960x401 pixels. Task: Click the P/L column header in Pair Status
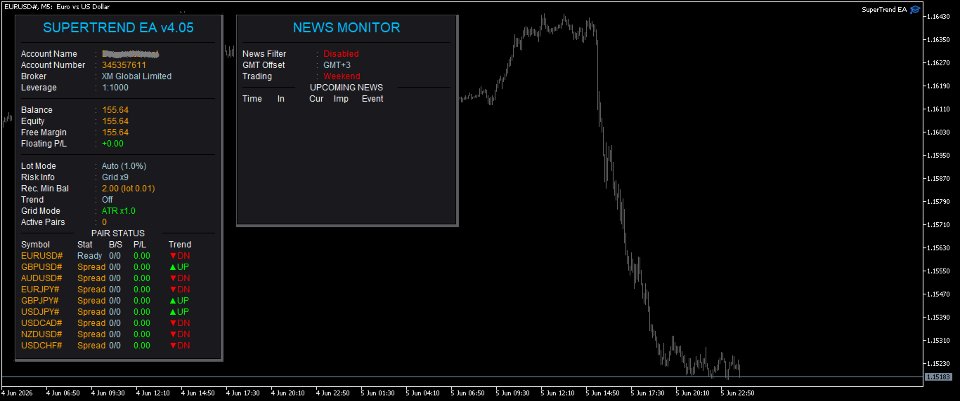140,244
